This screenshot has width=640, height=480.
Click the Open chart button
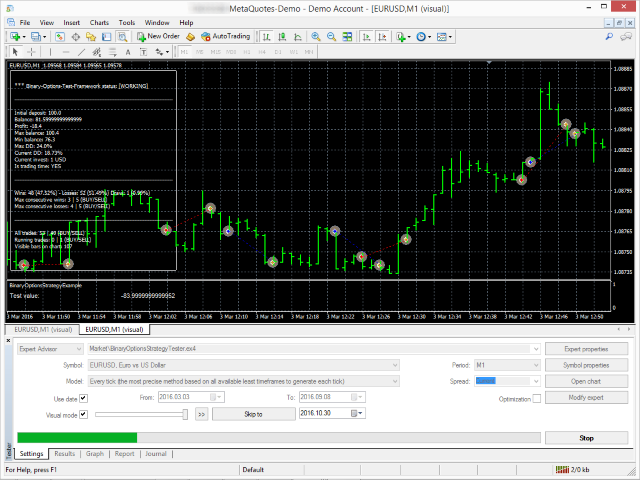586,381
